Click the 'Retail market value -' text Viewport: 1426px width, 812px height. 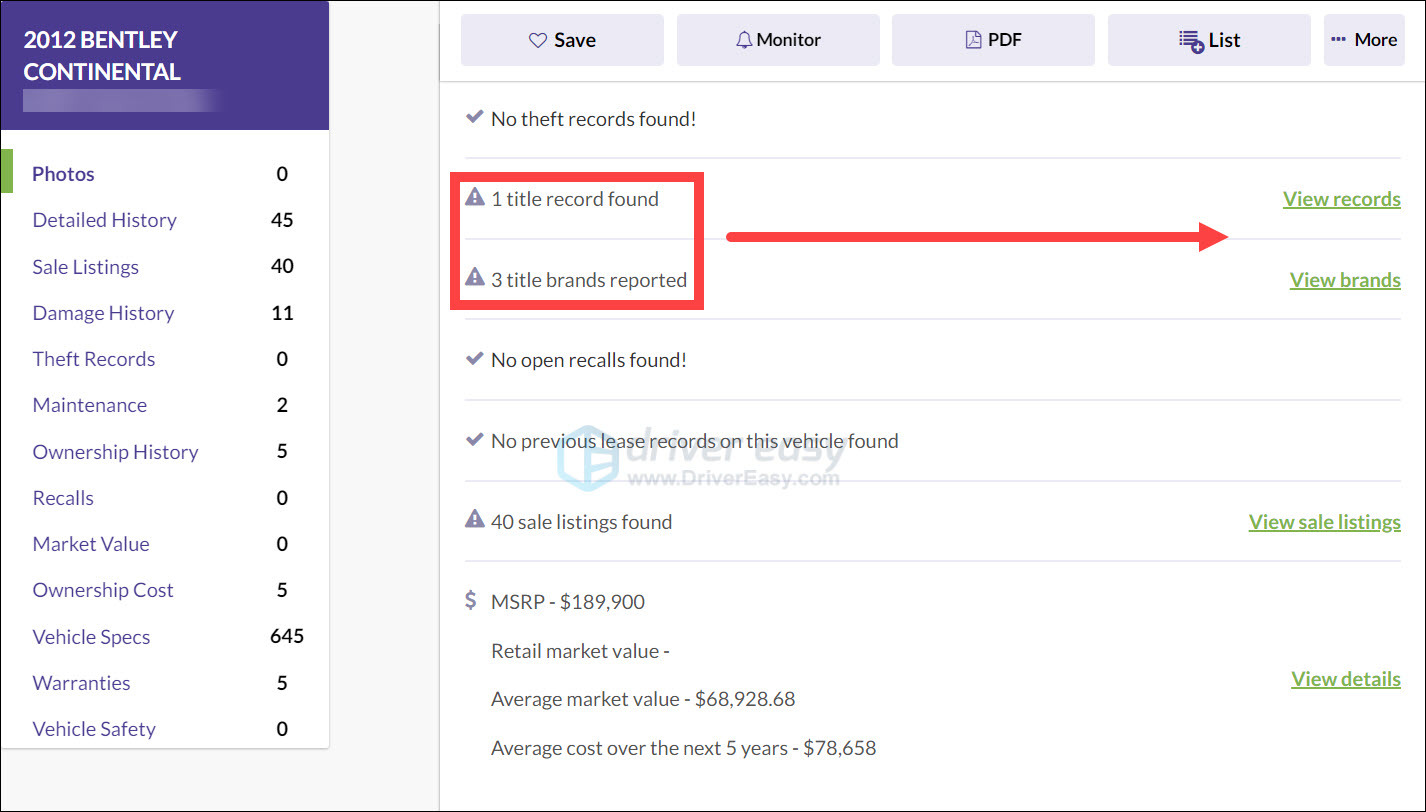click(580, 651)
